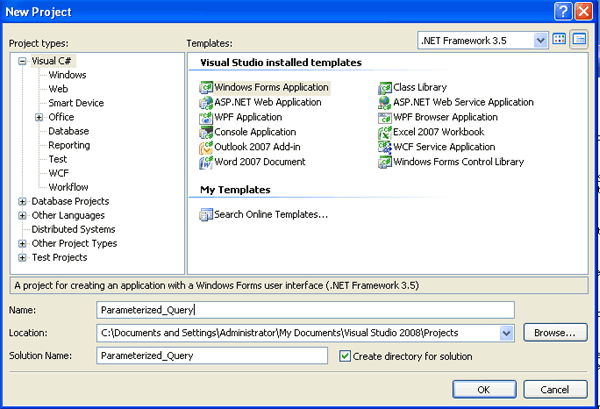Click the Browse... button
600x409 pixels.
(x=555, y=333)
